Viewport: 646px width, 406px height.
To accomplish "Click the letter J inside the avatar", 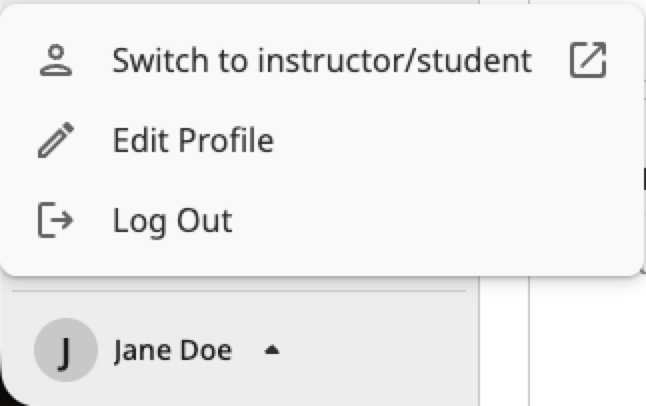I will coord(65,353).
